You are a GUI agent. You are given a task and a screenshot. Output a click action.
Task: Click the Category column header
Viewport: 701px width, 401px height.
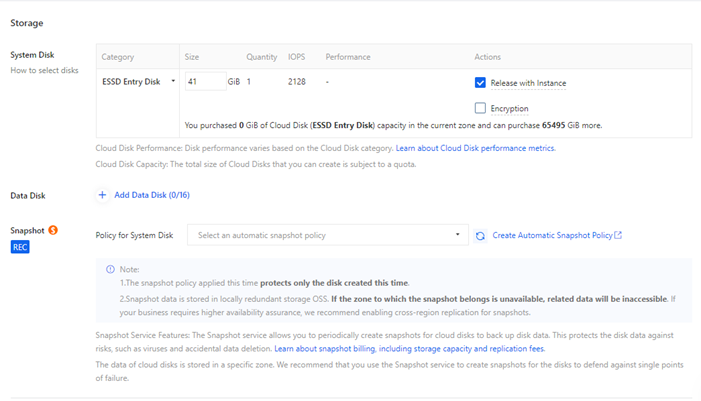coord(118,57)
